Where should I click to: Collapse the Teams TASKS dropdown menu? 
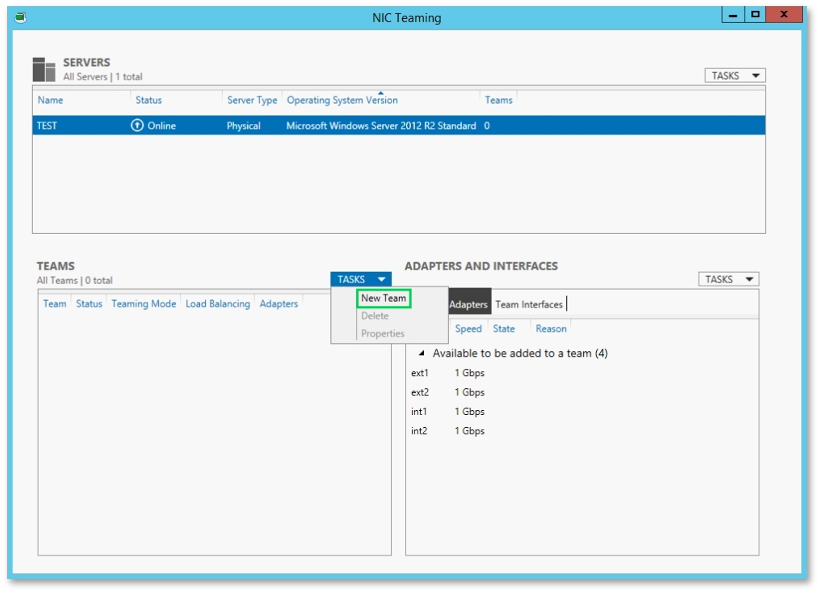click(361, 279)
